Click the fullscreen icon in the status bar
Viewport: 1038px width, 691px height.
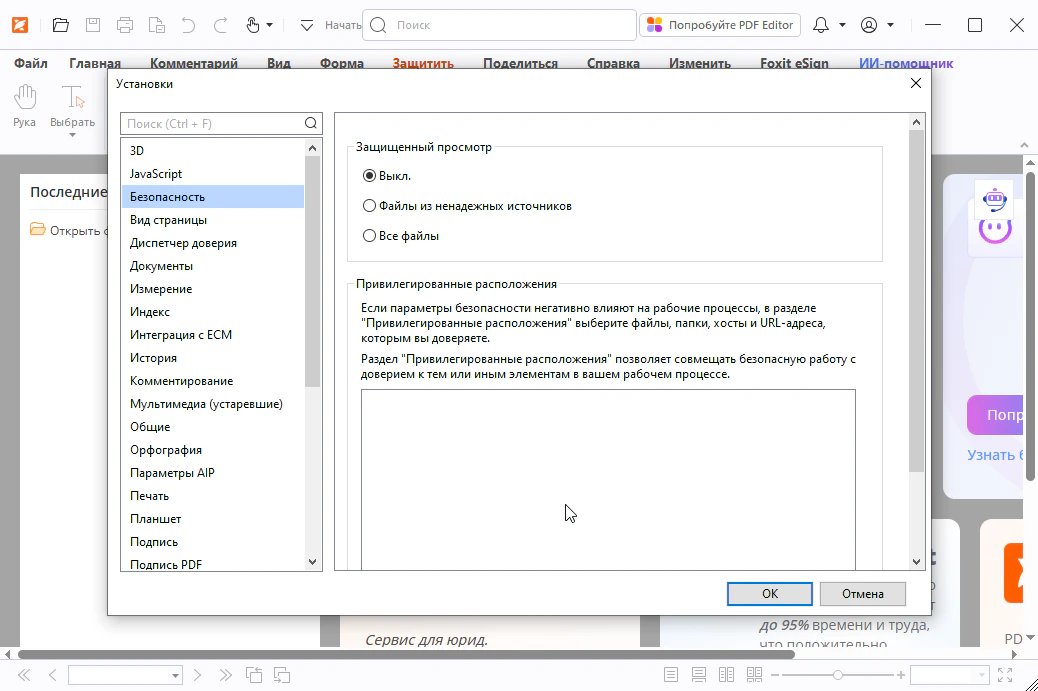1006,675
